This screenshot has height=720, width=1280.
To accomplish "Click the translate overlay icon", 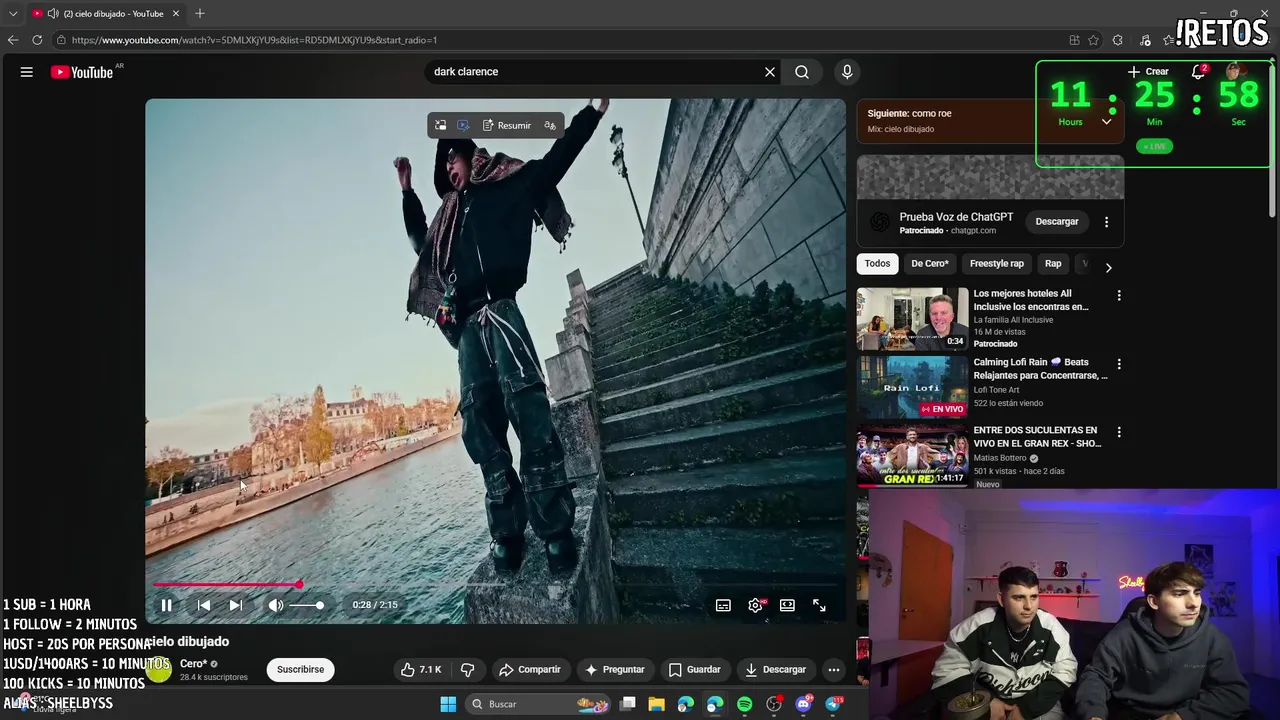I will (550, 125).
